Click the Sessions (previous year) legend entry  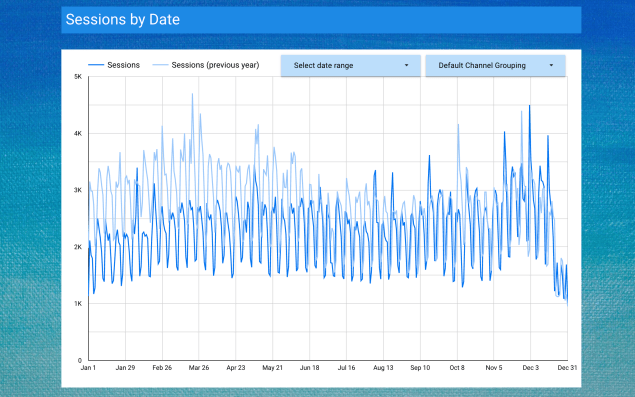(206, 65)
